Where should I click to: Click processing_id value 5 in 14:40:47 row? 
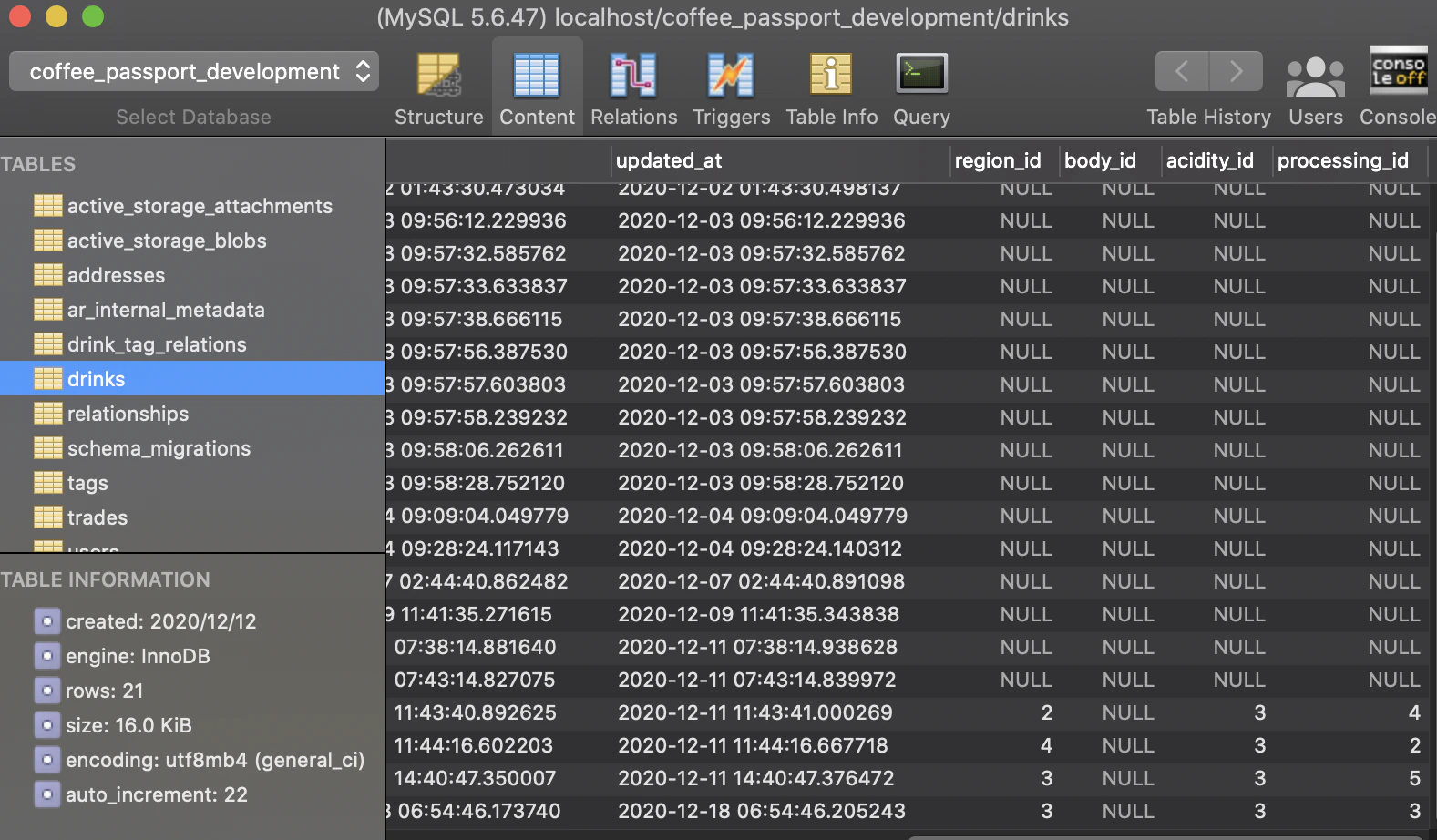[1414, 778]
